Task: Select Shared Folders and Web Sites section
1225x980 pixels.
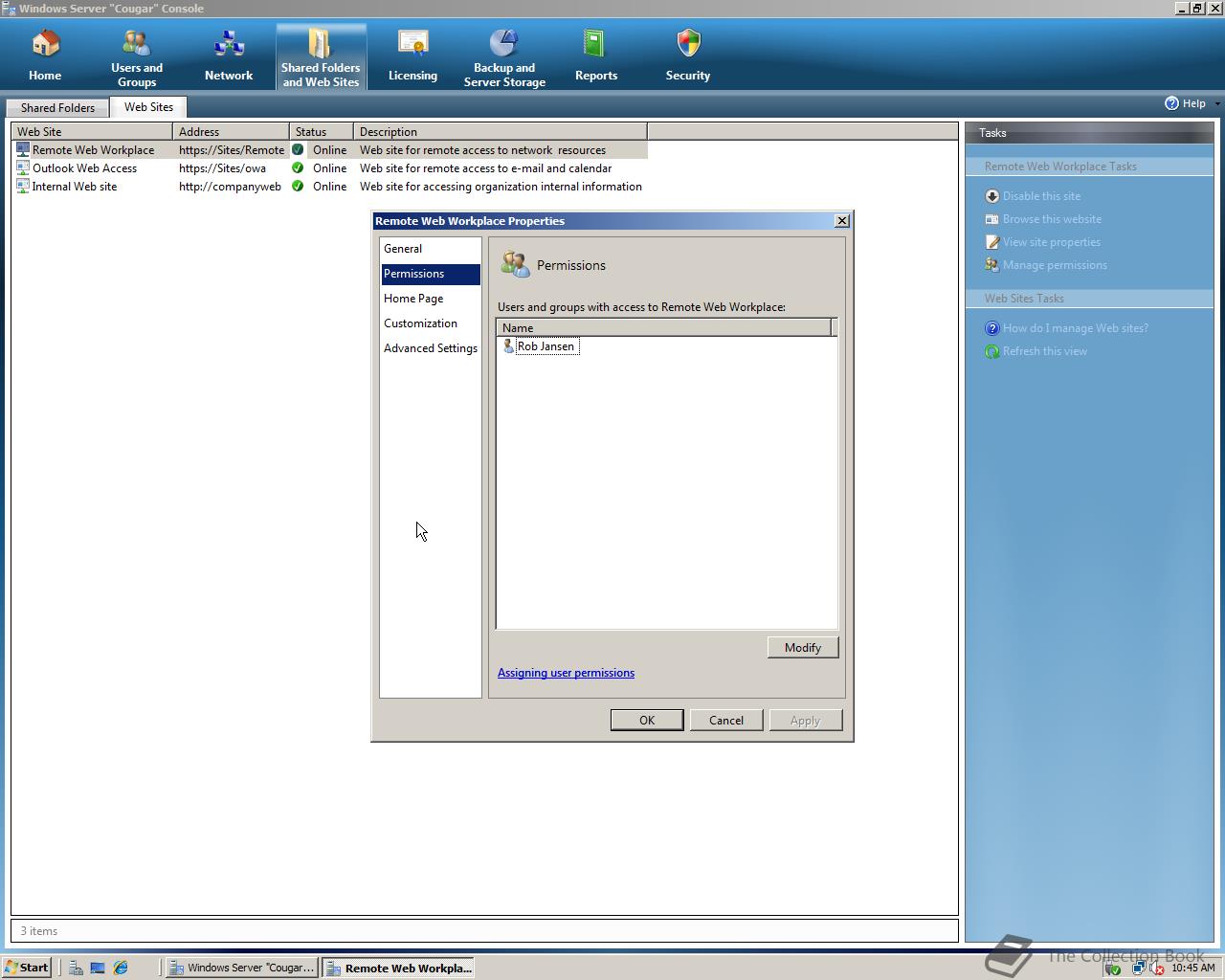Action: 321,57
